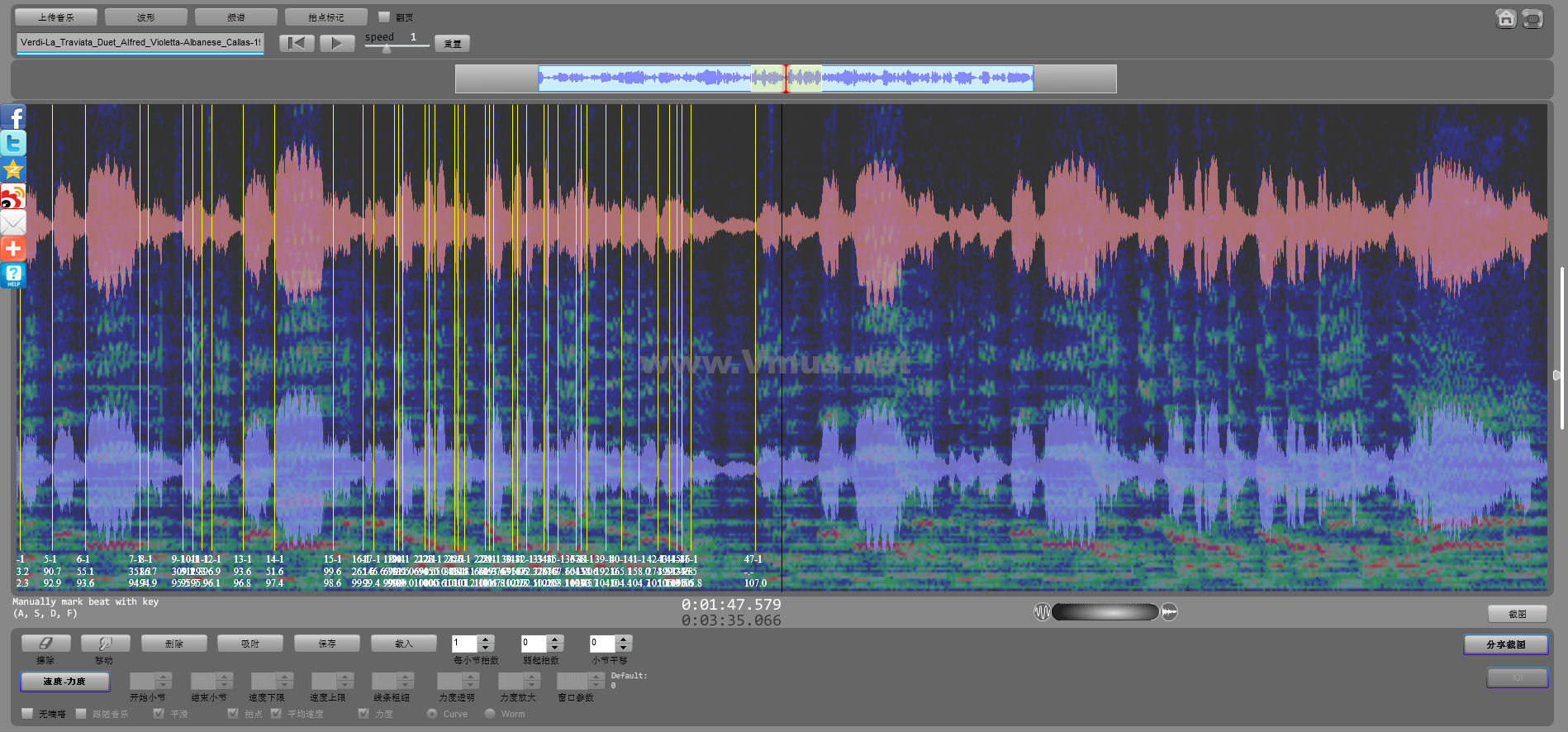
Task: Toggle the 无嘀嗒 checkbox
Action: pos(27,713)
